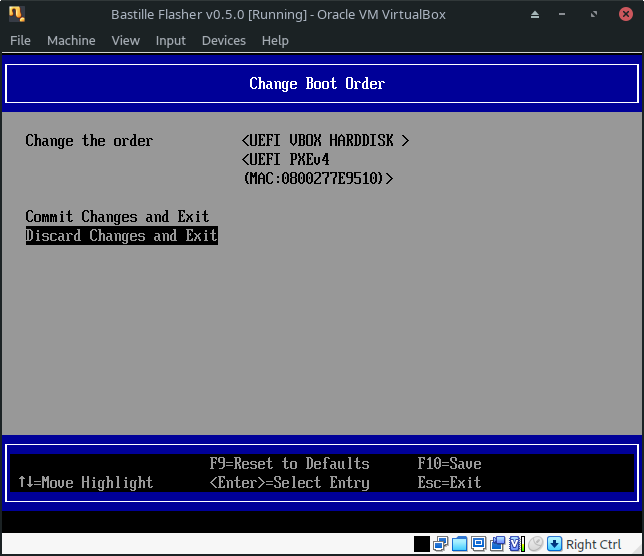
Task: Open the Input menu
Action: 170,41
